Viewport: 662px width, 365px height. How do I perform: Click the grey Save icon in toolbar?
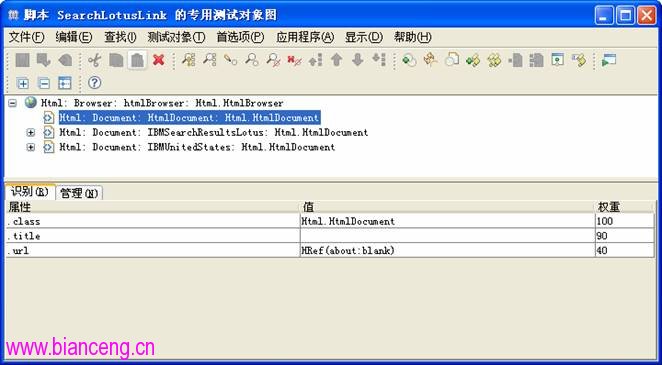[x=22, y=60]
